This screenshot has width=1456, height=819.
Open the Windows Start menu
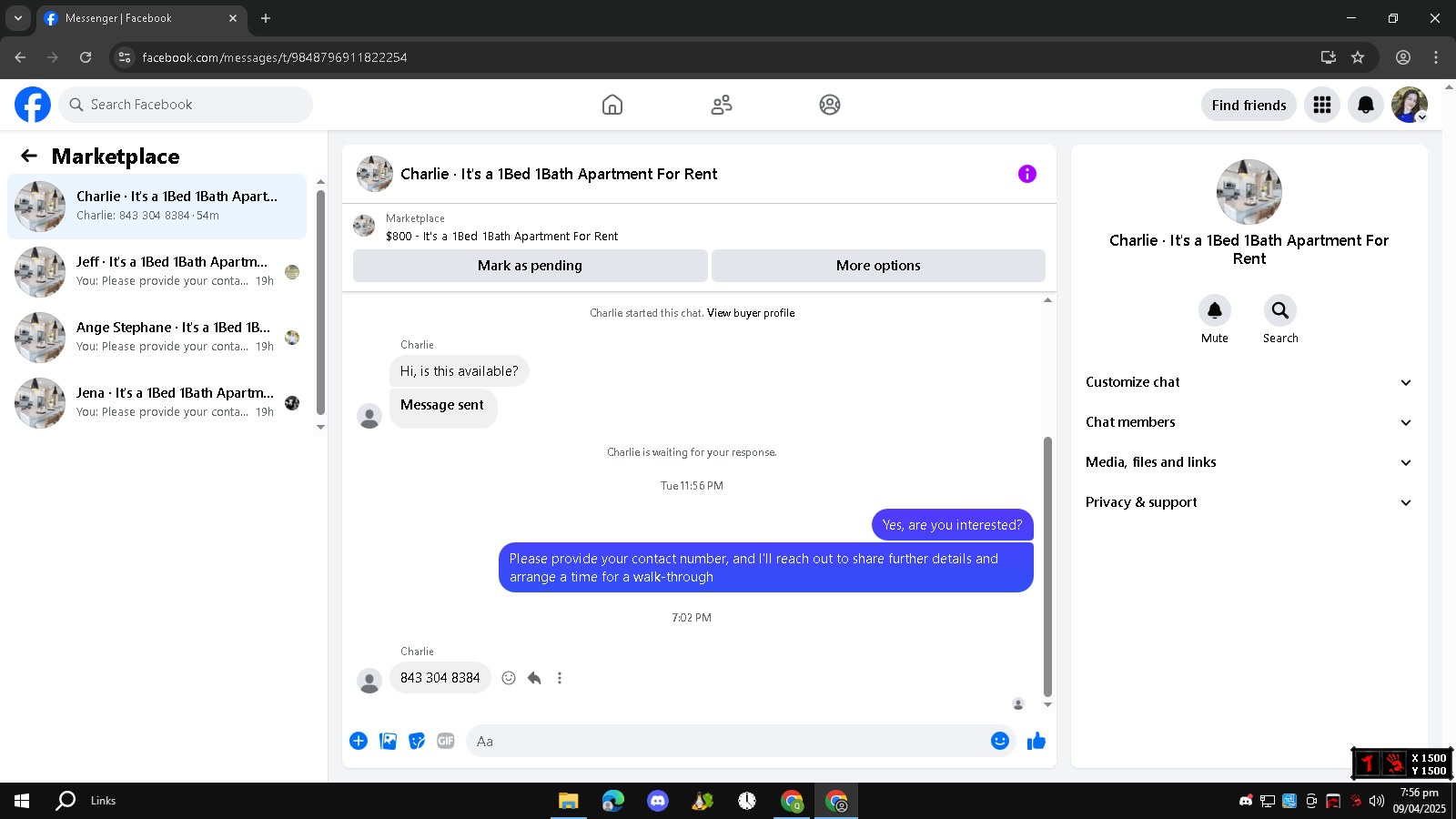[x=22, y=801]
